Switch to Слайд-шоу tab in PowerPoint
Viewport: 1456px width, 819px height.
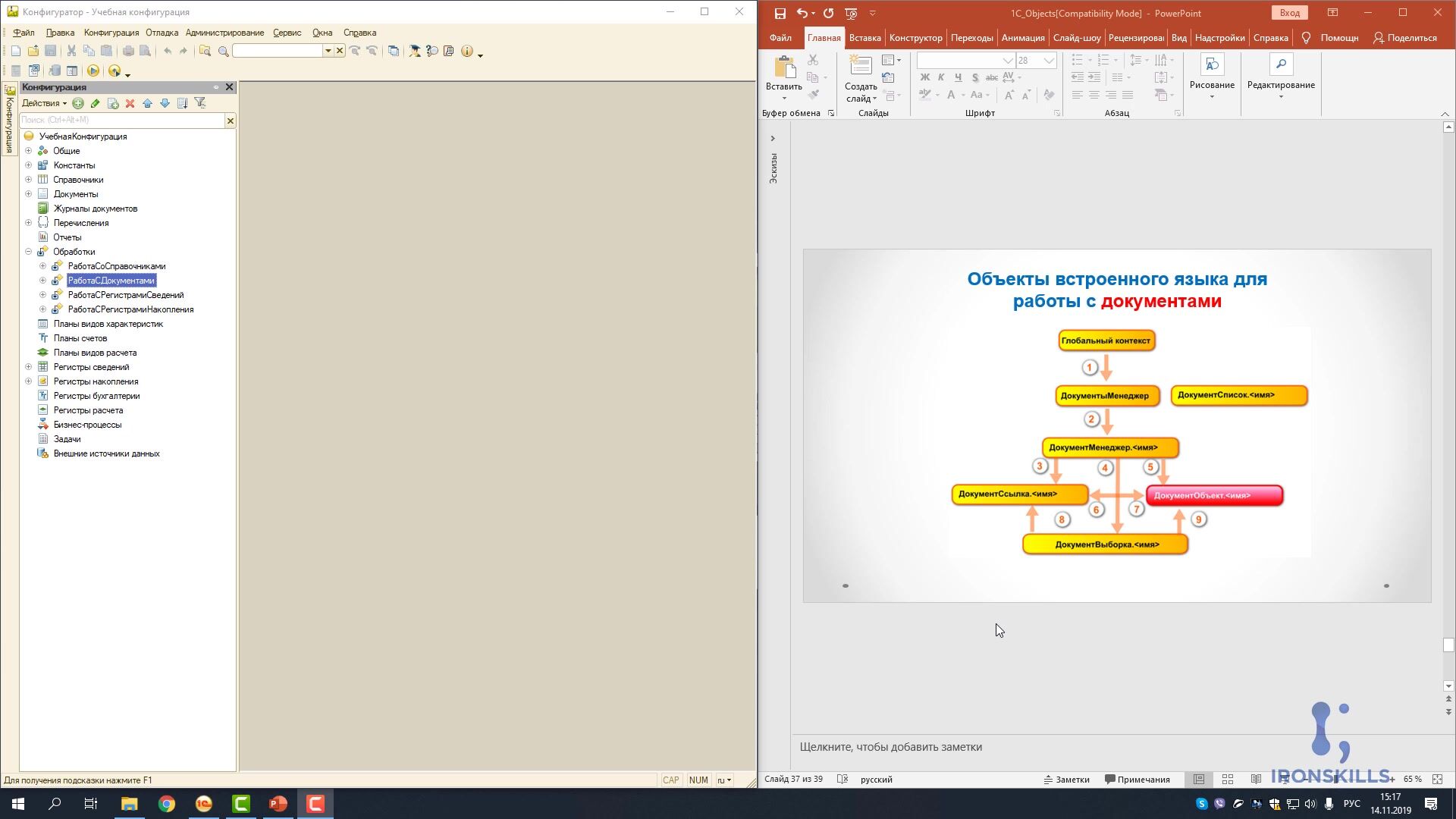coord(1077,38)
